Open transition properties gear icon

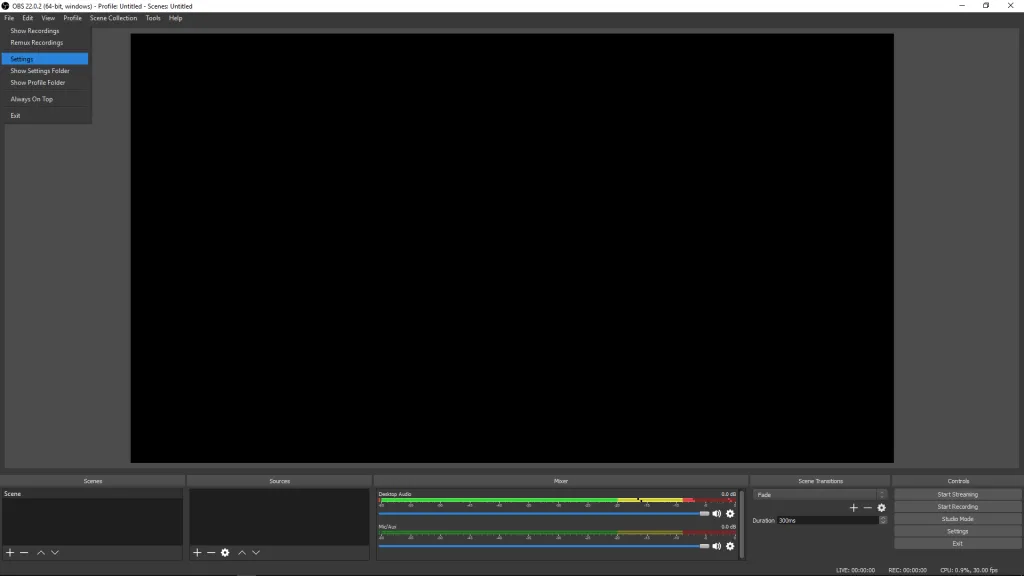tap(881, 508)
